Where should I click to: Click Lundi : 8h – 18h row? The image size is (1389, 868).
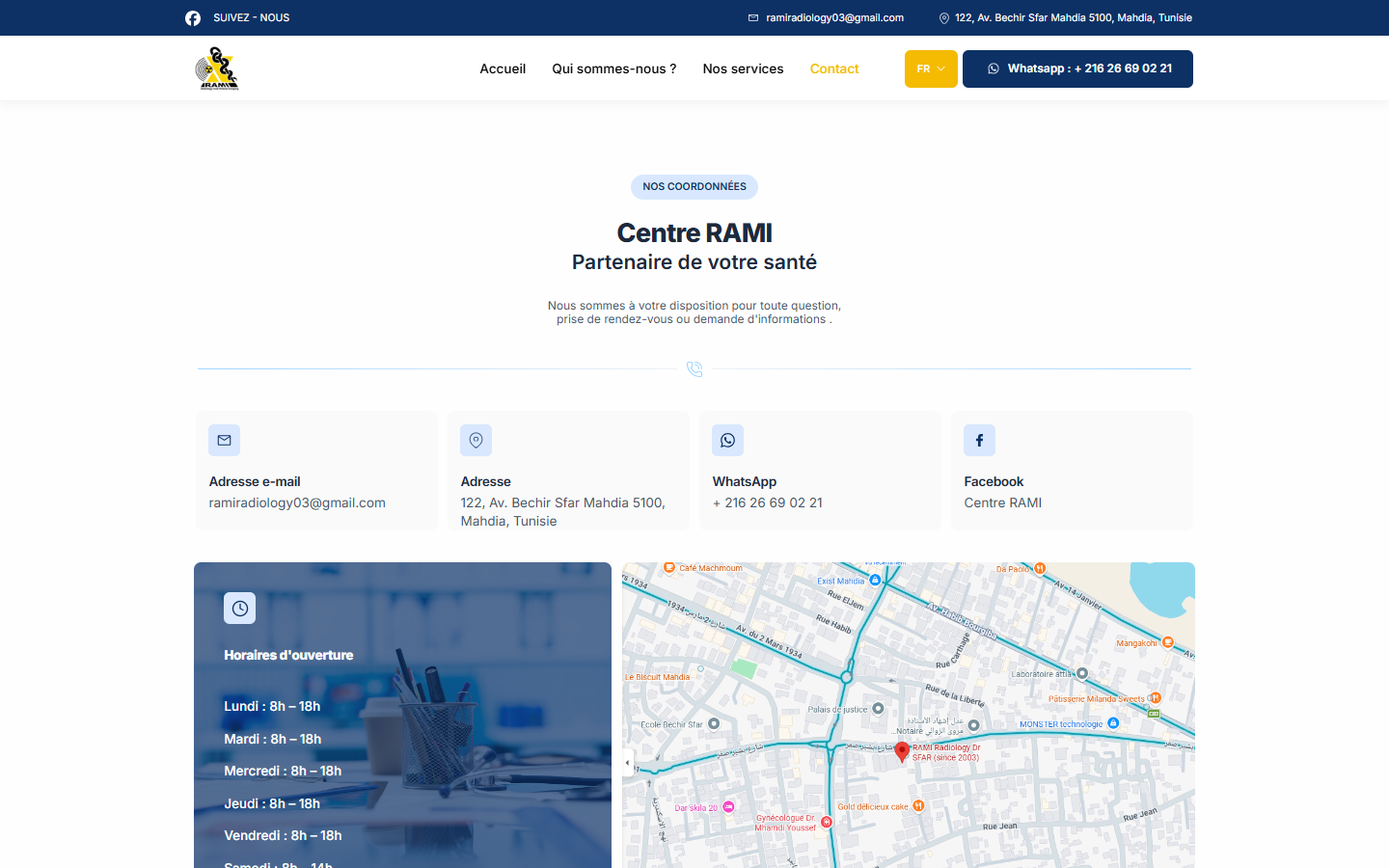(x=272, y=706)
